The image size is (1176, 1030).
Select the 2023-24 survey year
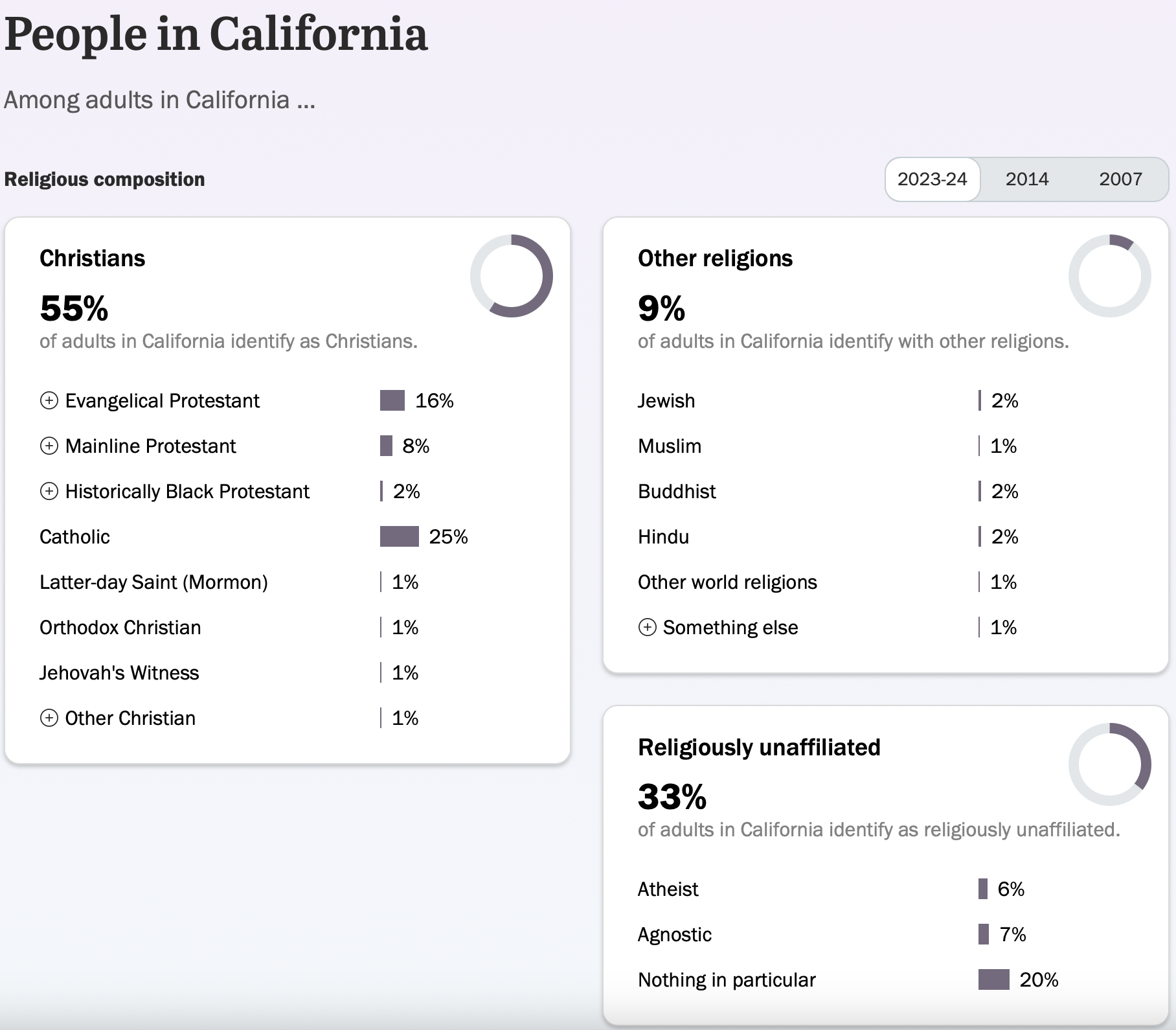933,179
